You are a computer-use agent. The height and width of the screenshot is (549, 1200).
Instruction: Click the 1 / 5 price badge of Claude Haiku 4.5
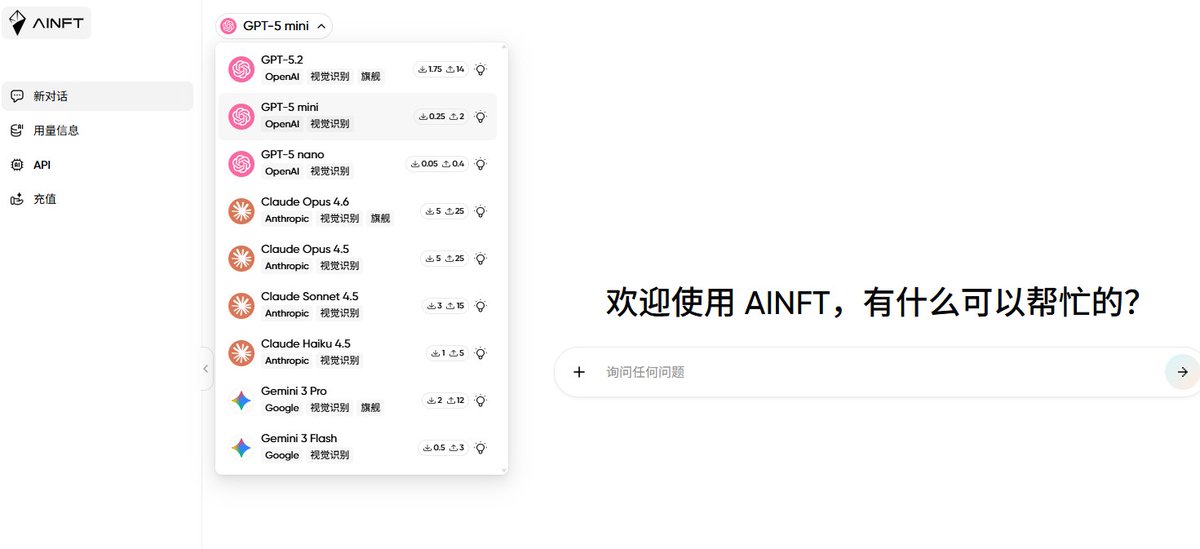[447, 353]
